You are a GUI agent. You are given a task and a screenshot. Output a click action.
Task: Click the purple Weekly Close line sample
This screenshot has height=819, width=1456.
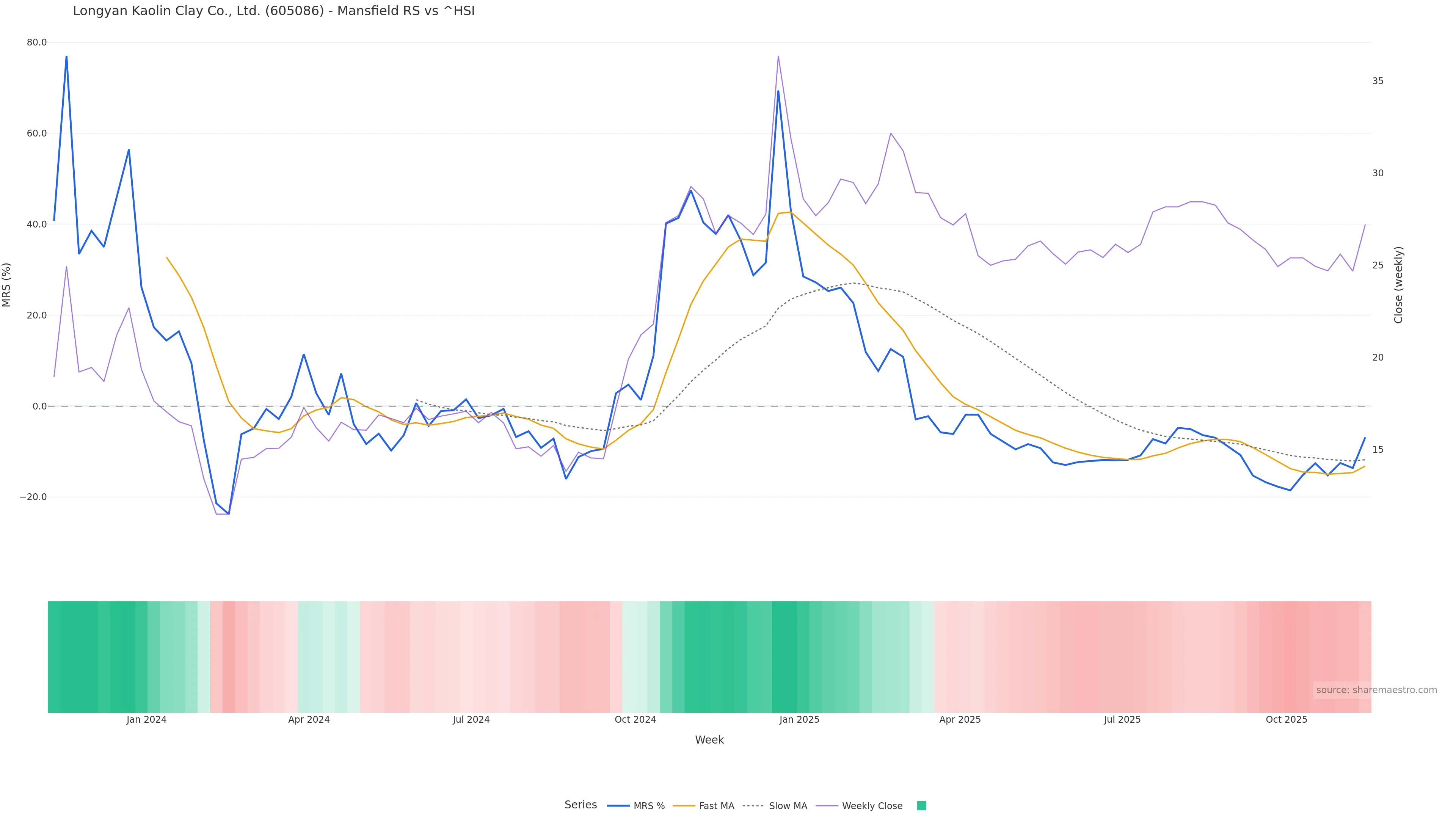827,806
